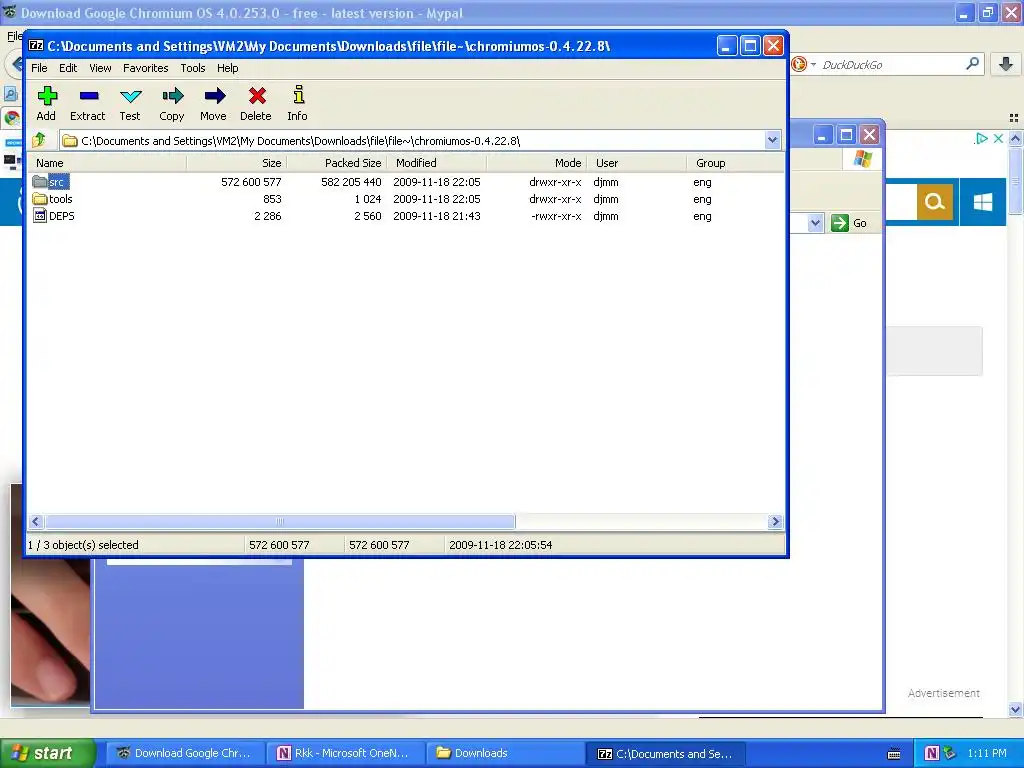This screenshot has height=768, width=1024.
Task: Sort by Group column header
Action: pos(735,163)
